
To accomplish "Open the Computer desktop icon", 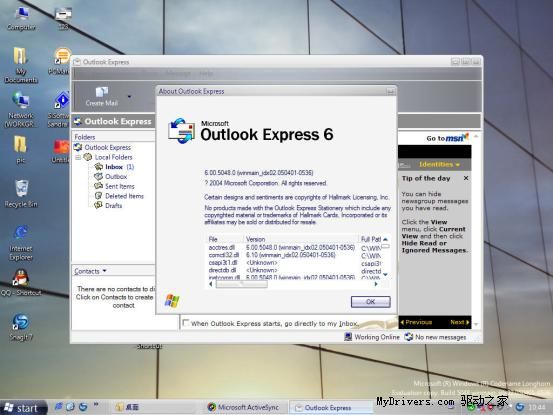I will click(x=21, y=18).
